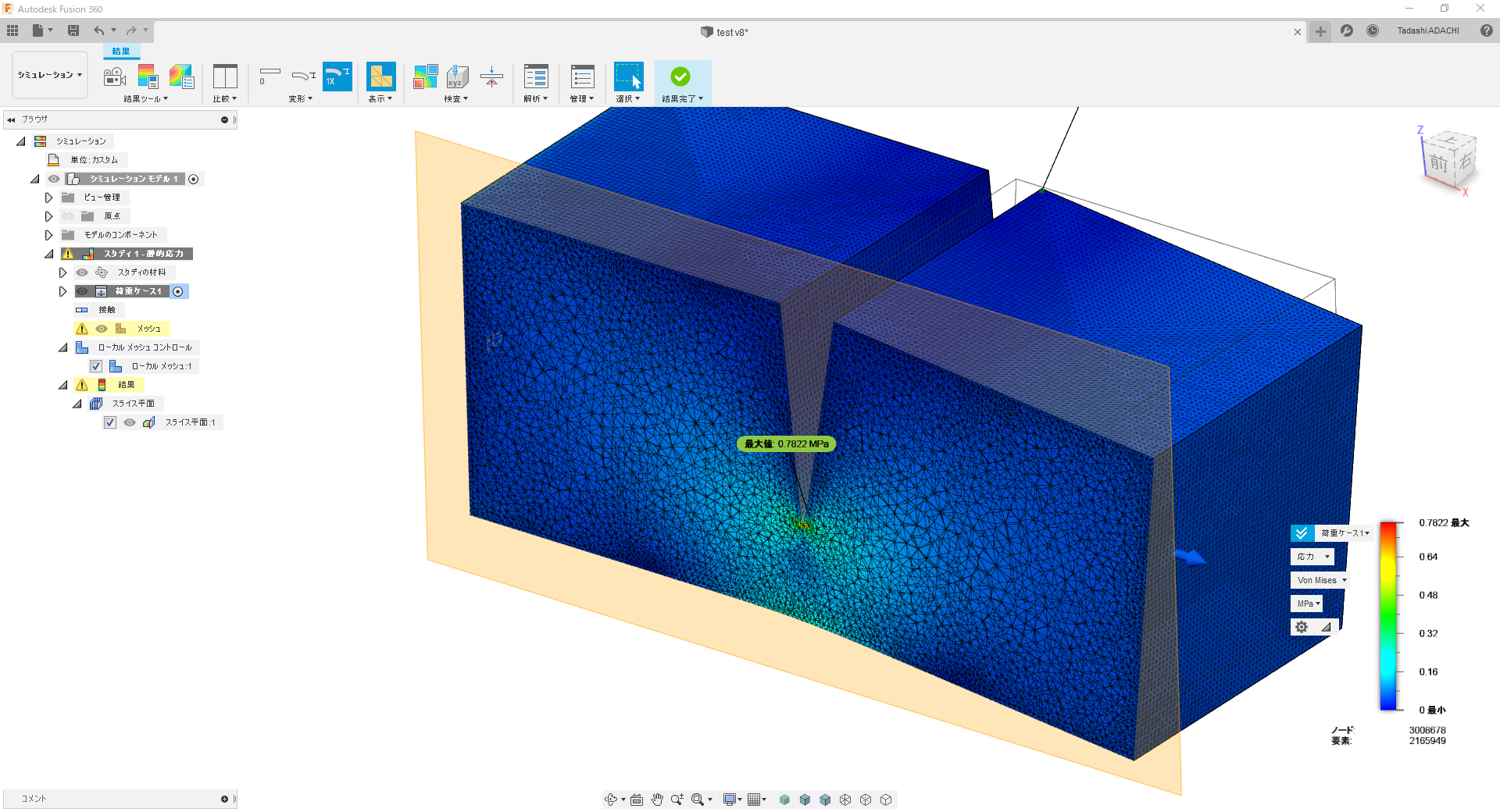Toggle visibility eye of 原点 folder
The width and height of the screenshot is (1500, 812).
pyautogui.click(x=68, y=216)
